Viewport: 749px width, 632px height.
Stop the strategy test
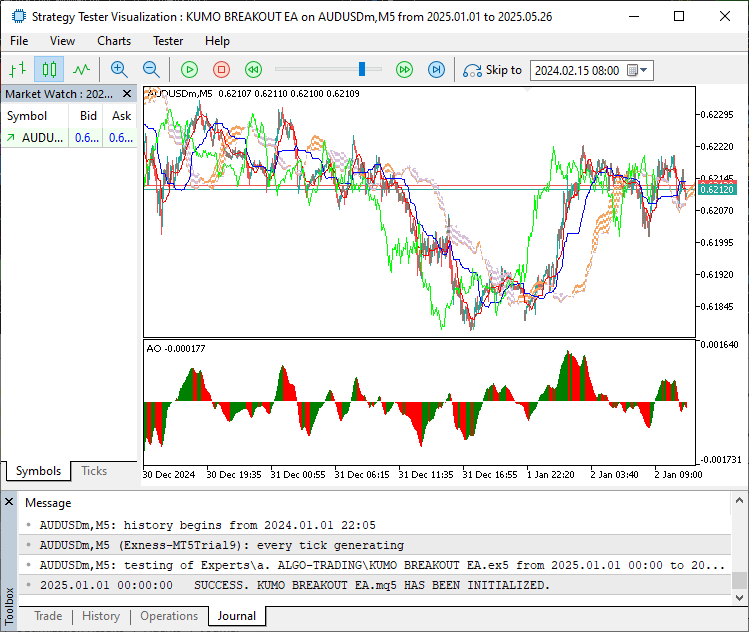click(x=222, y=70)
